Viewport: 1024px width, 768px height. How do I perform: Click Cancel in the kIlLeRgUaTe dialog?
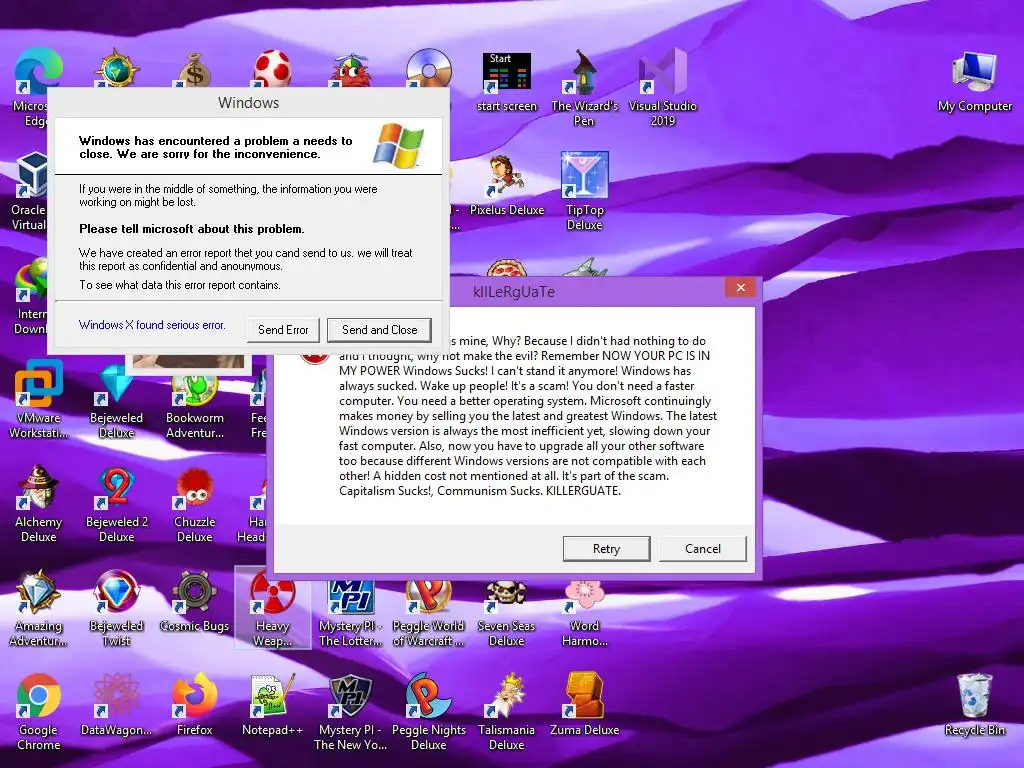(x=703, y=549)
